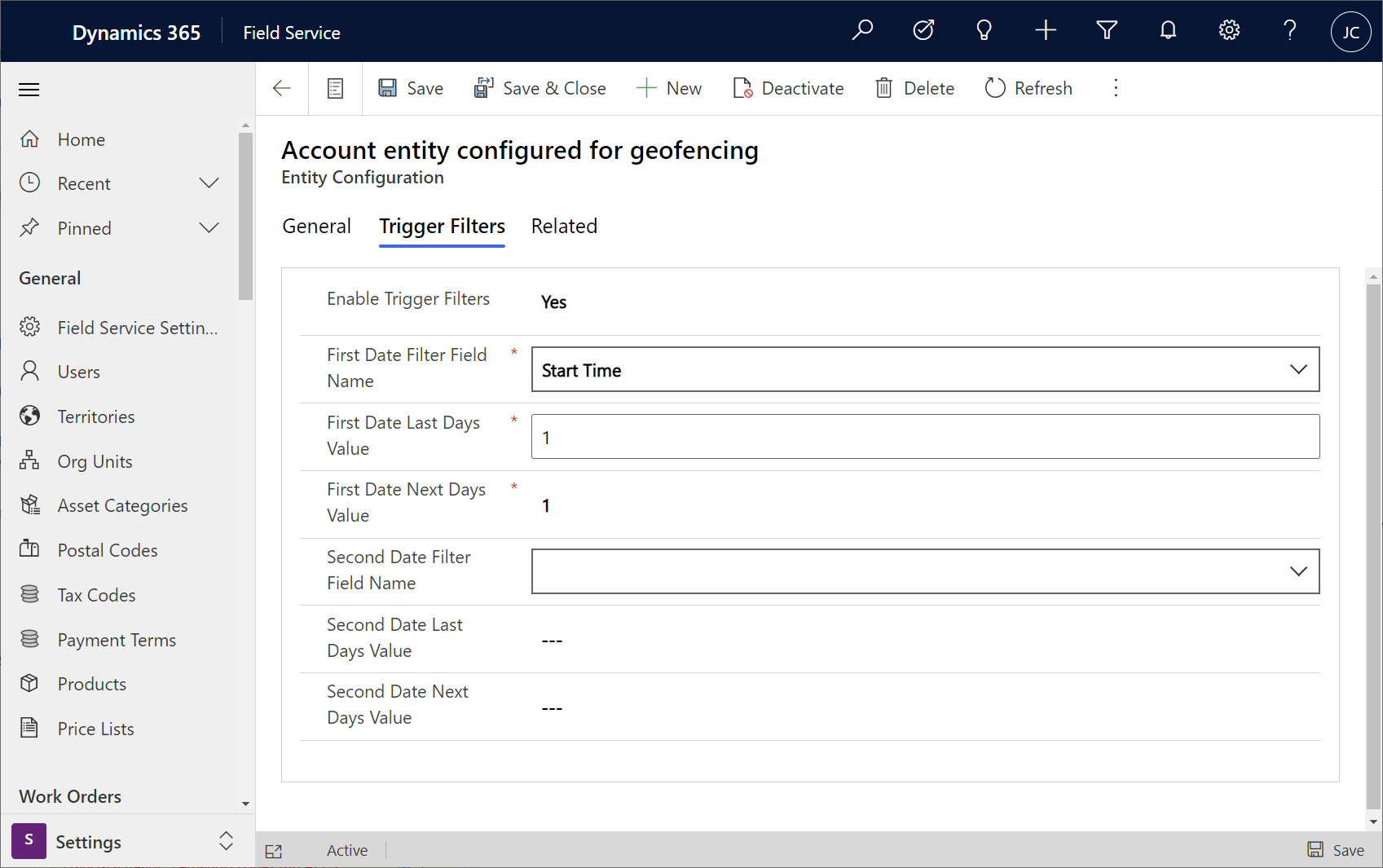This screenshot has width=1383, height=868.
Task: Click the Active status text
Action: [347, 850]
